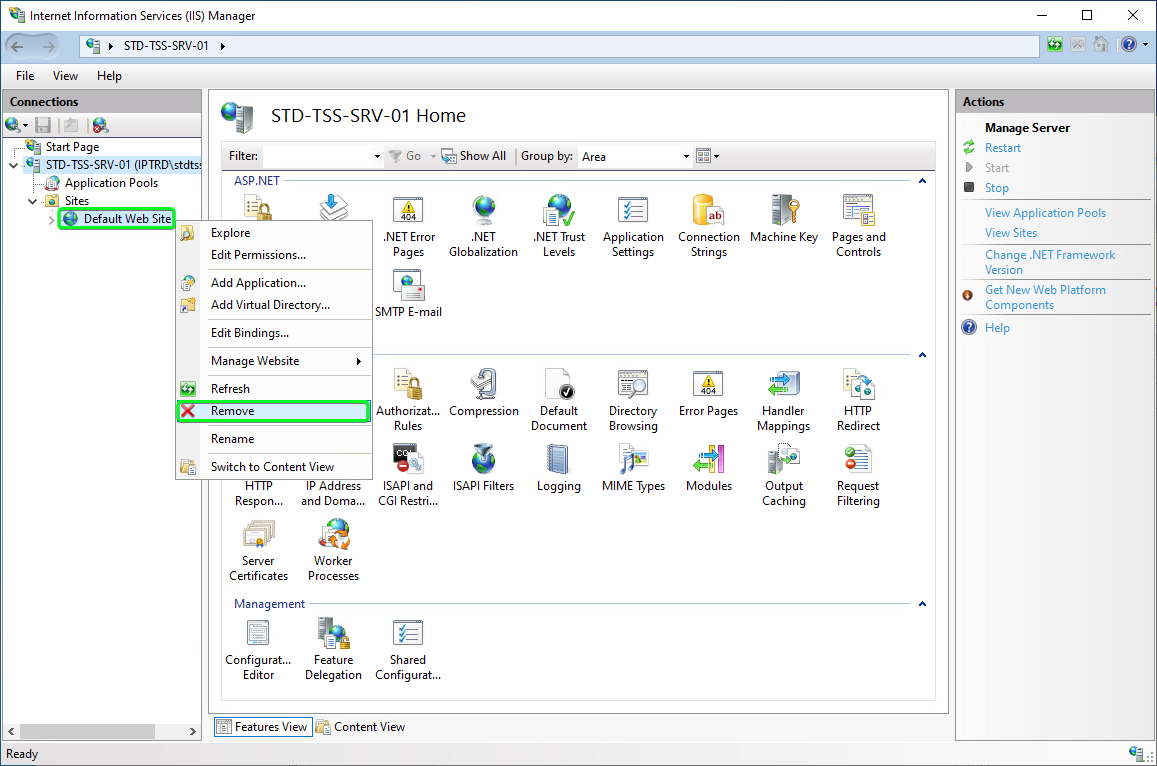Screen dimensions: 1157x766
Task: Open the View menu
Action: tap(65, 76)
